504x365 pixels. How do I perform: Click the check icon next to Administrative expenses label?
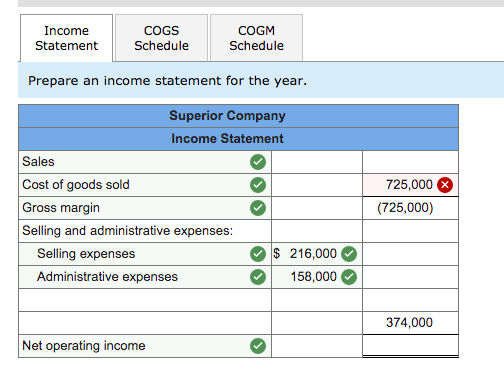coord(258,277)
